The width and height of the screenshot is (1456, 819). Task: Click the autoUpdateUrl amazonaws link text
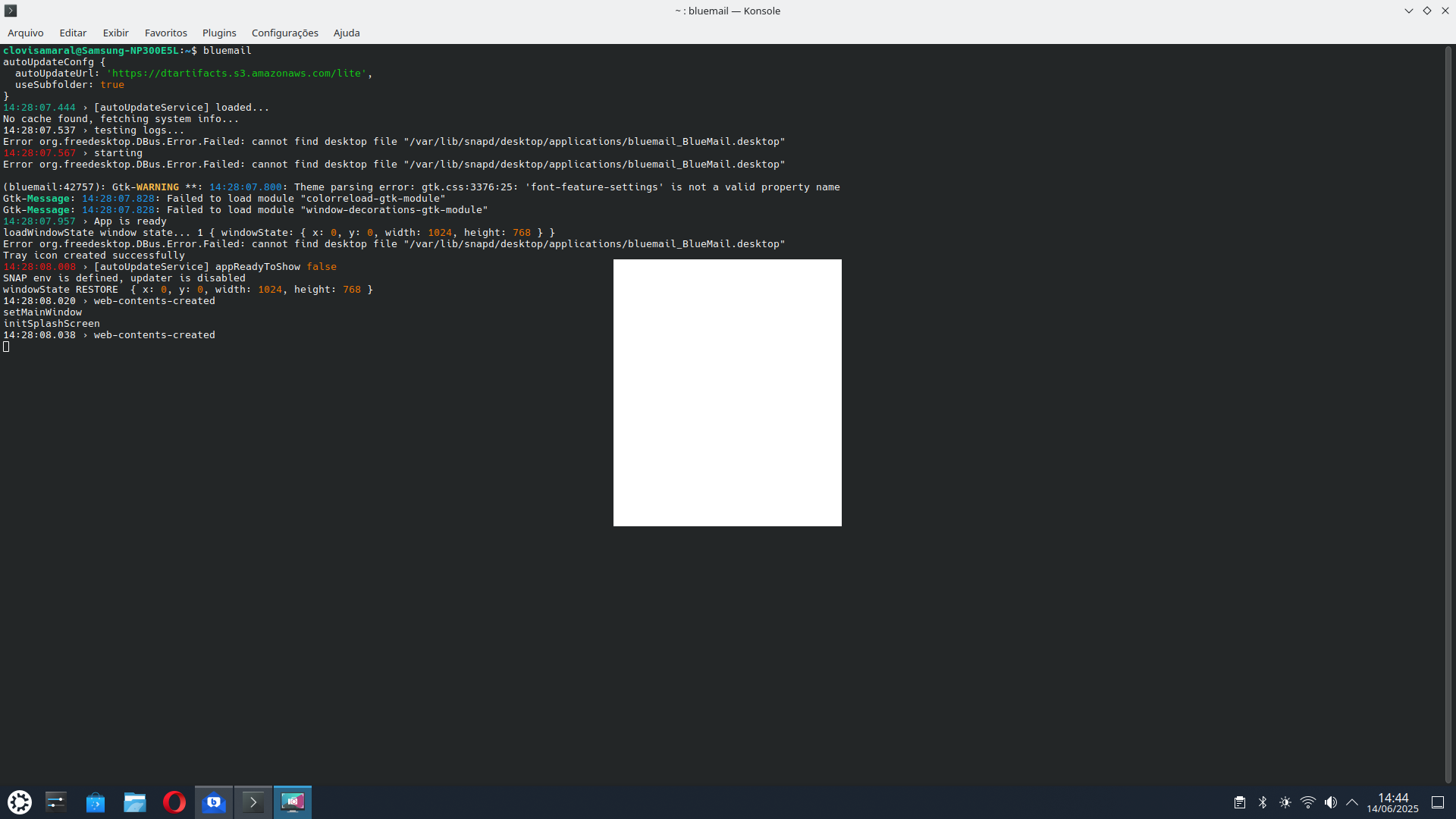(x=239, y=74)
